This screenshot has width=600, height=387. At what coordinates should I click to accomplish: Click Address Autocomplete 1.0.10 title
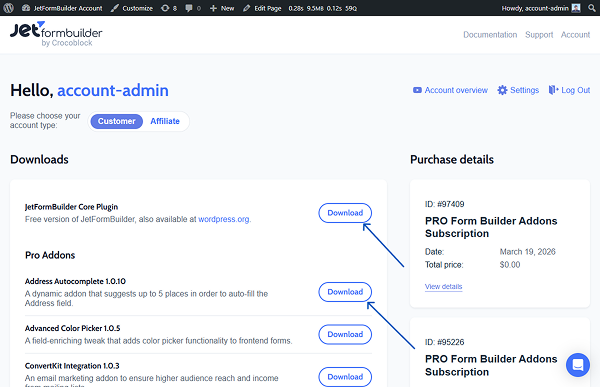[75, 281]
